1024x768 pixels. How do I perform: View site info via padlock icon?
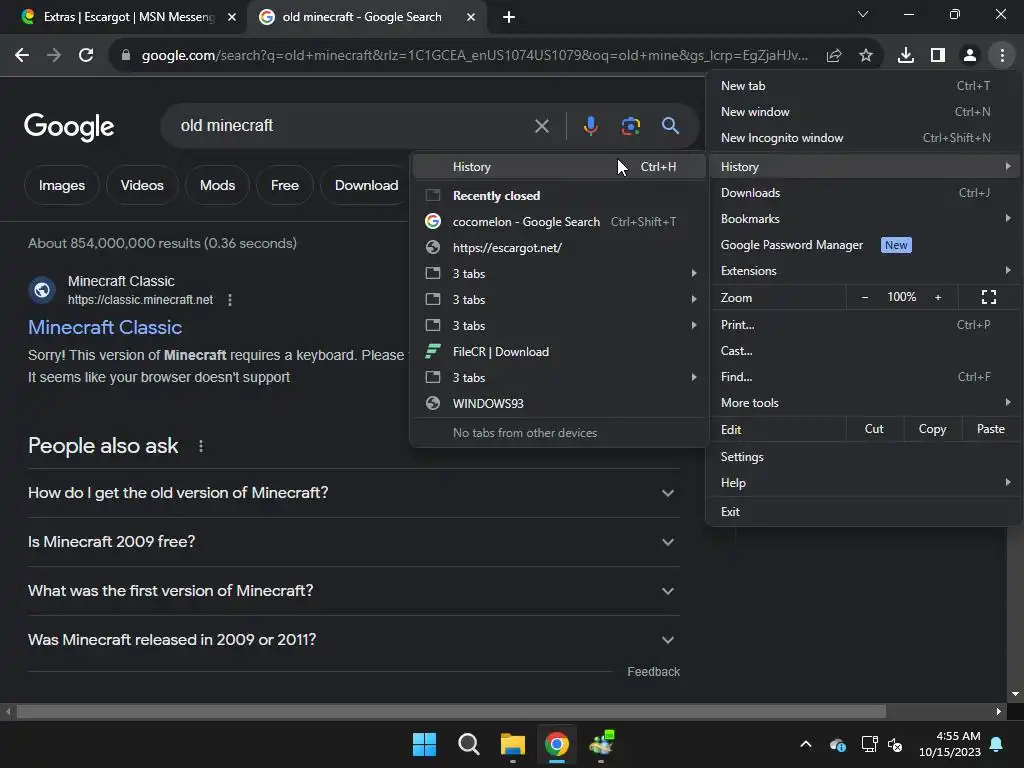pyautogui.click(x=125, y=56)
